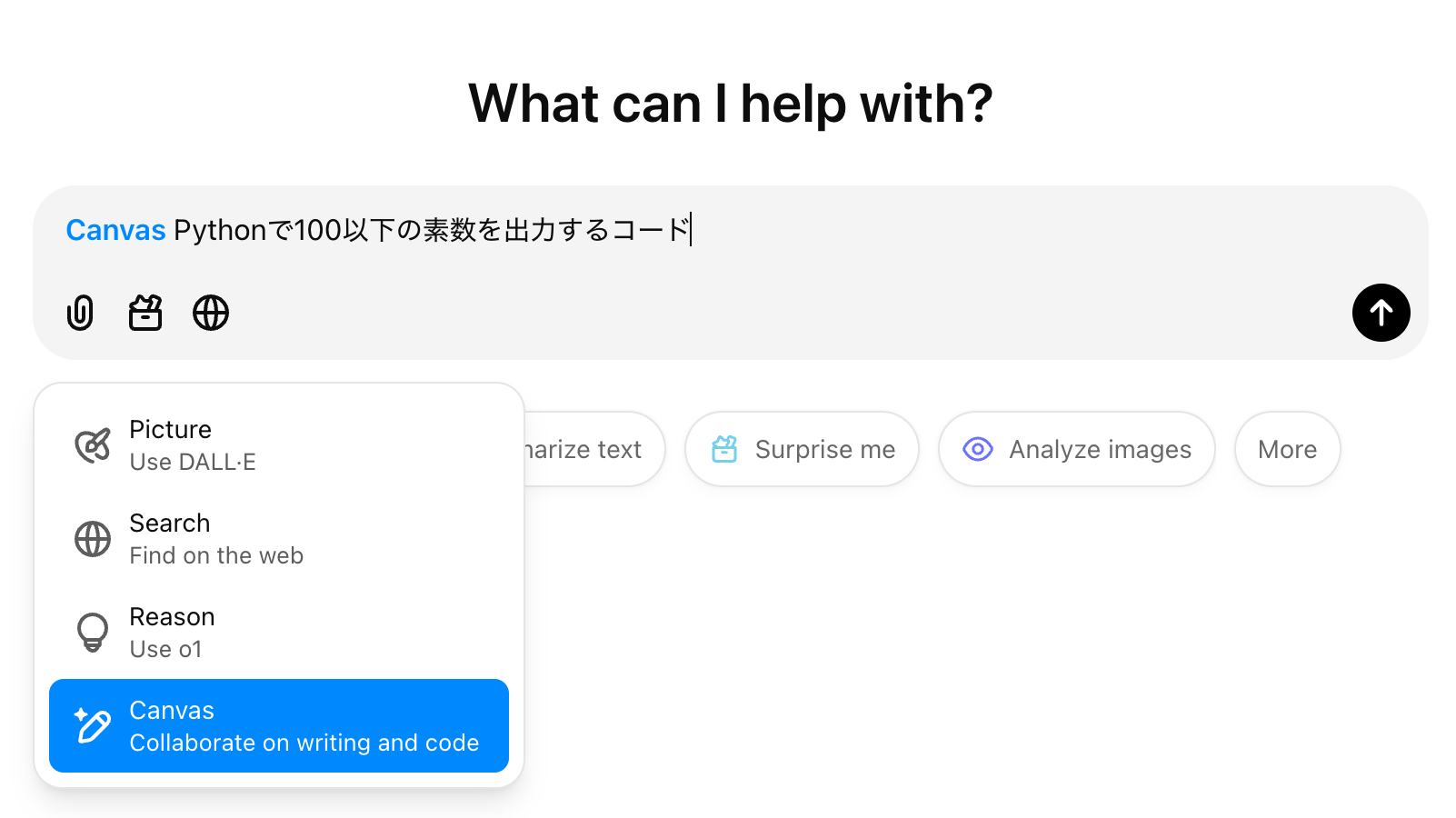
Task: Toggle the globe web search icon
Action: [211, 313]
